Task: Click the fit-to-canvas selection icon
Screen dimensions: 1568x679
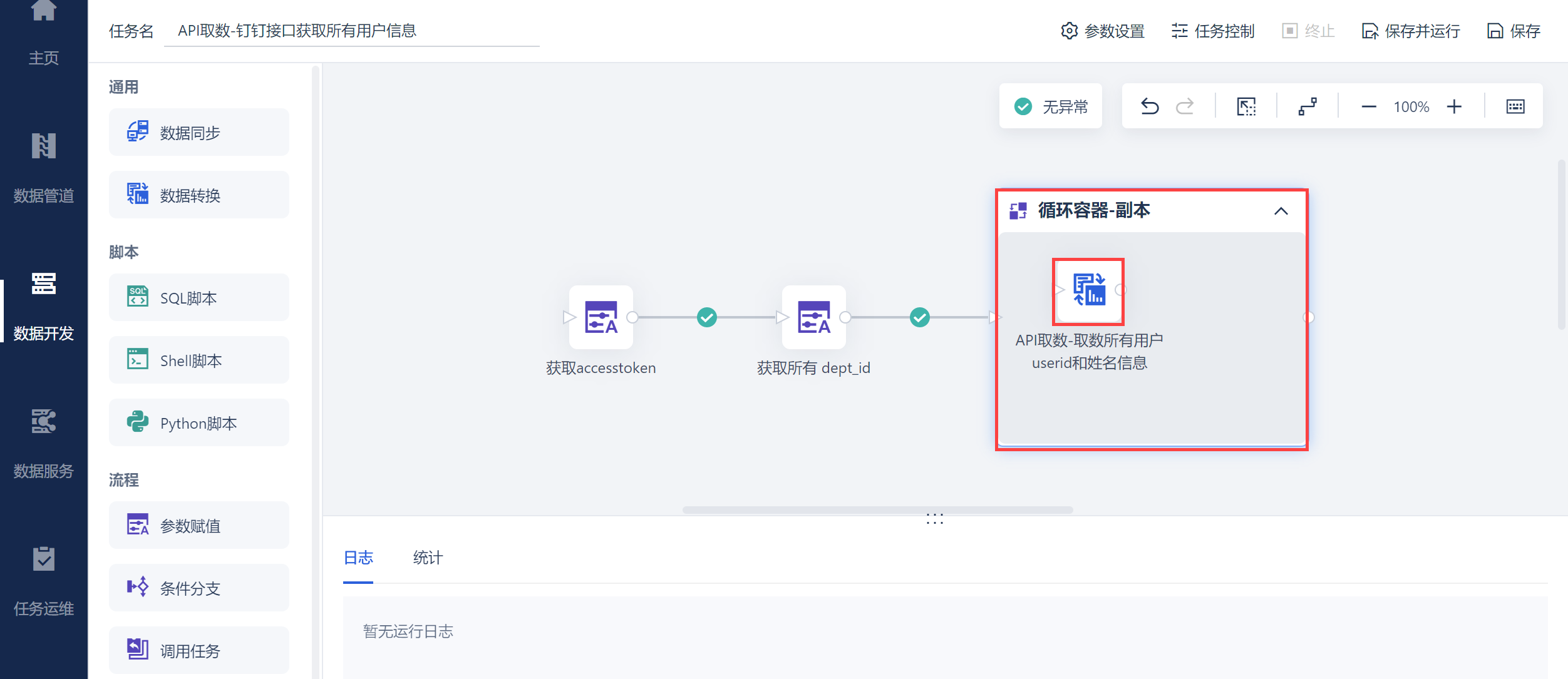Action: (1246, 106)
